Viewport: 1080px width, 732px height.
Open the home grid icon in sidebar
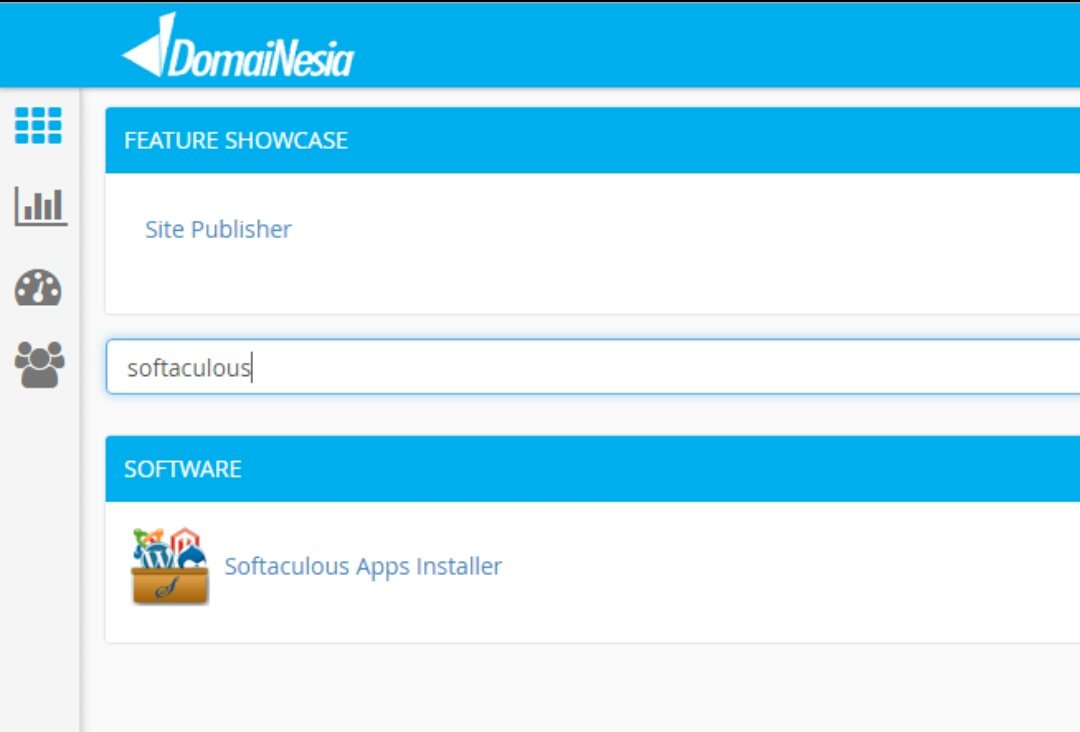click(39, 126)
